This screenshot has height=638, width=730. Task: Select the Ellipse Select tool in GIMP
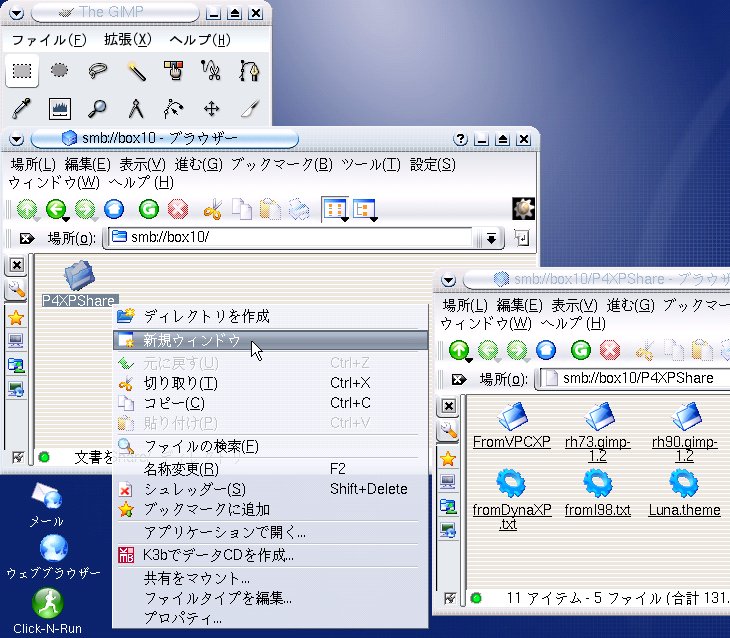pyautogui.click(x=60, y=71)
